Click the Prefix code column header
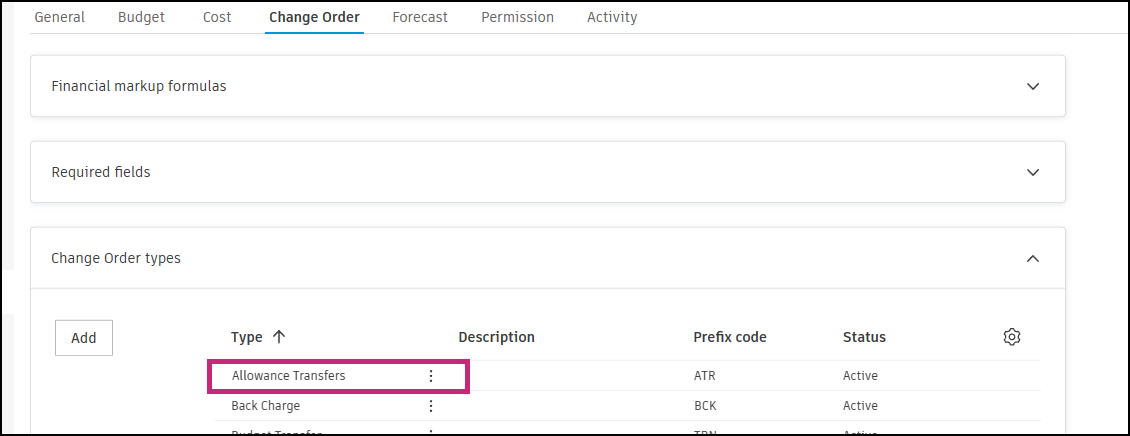The width and height of the screenshot is (1130, 436). [730, 337]
